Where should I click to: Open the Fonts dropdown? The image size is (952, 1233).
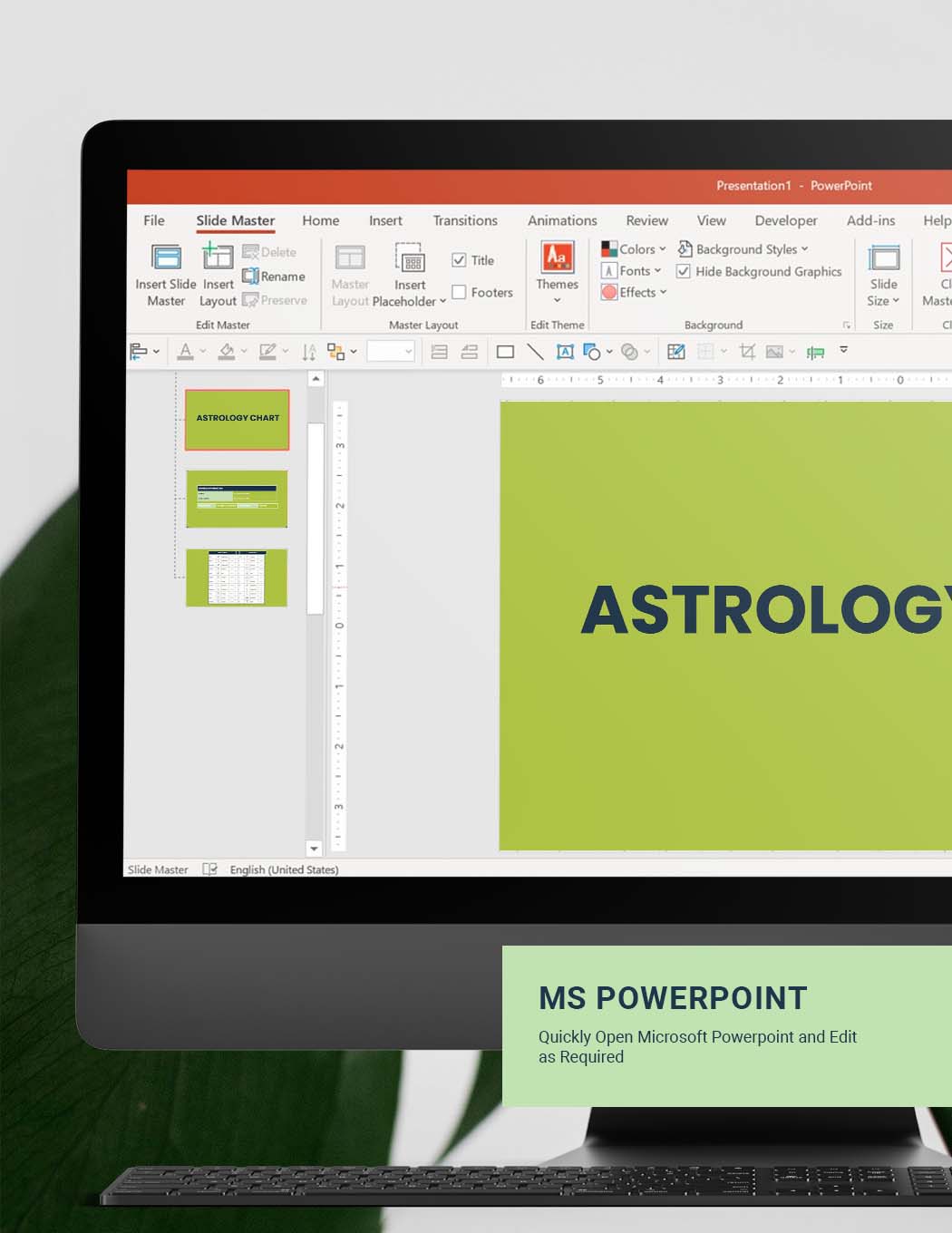[632, 271]
